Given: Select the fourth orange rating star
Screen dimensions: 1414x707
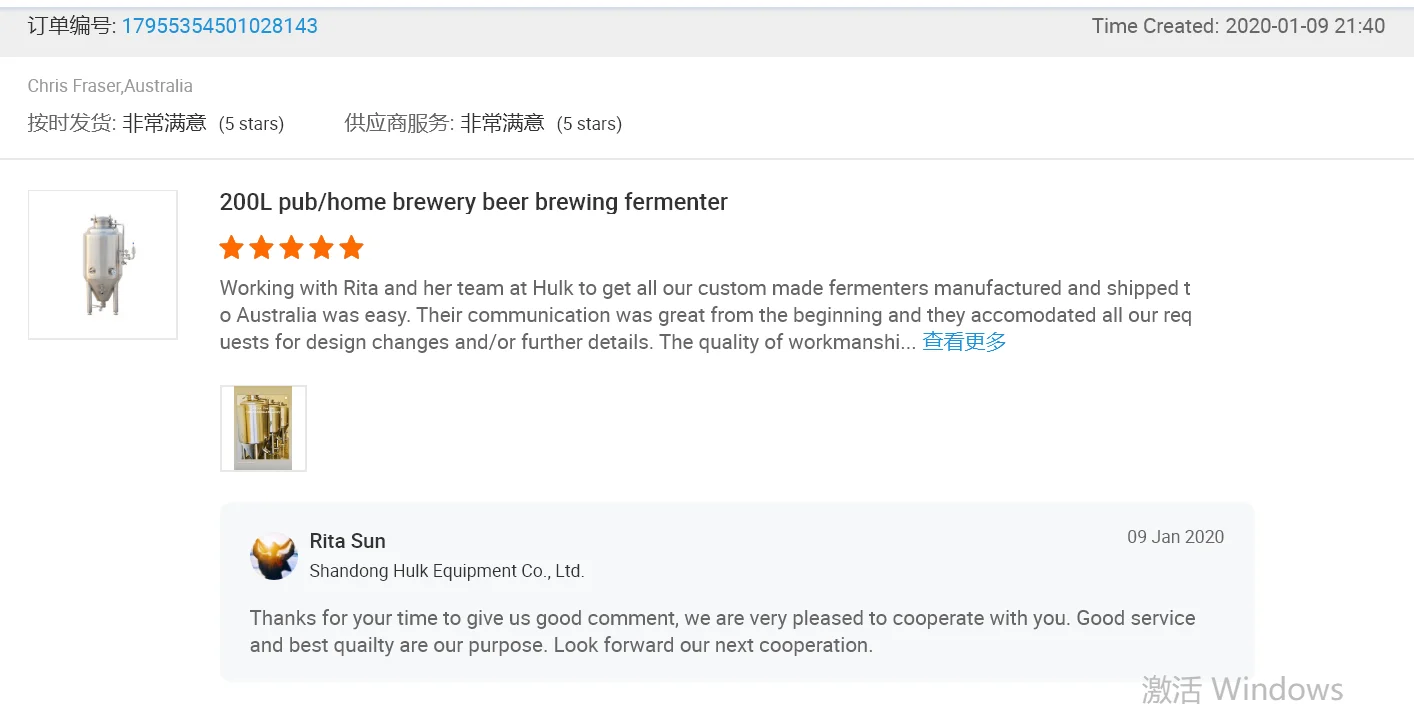Looking at the screenshot, I should 322,248.
